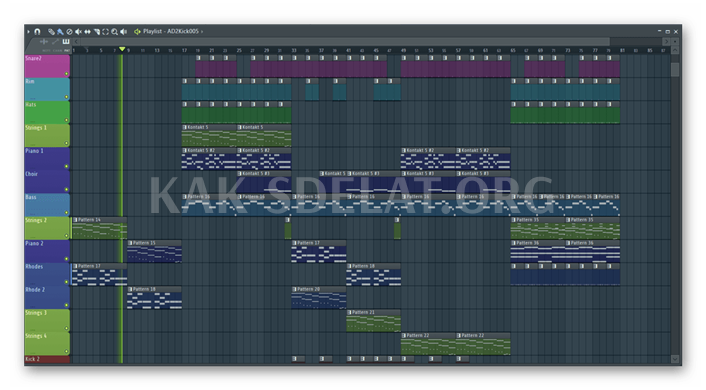Select the dashed-box Select tool

[105, 32]
